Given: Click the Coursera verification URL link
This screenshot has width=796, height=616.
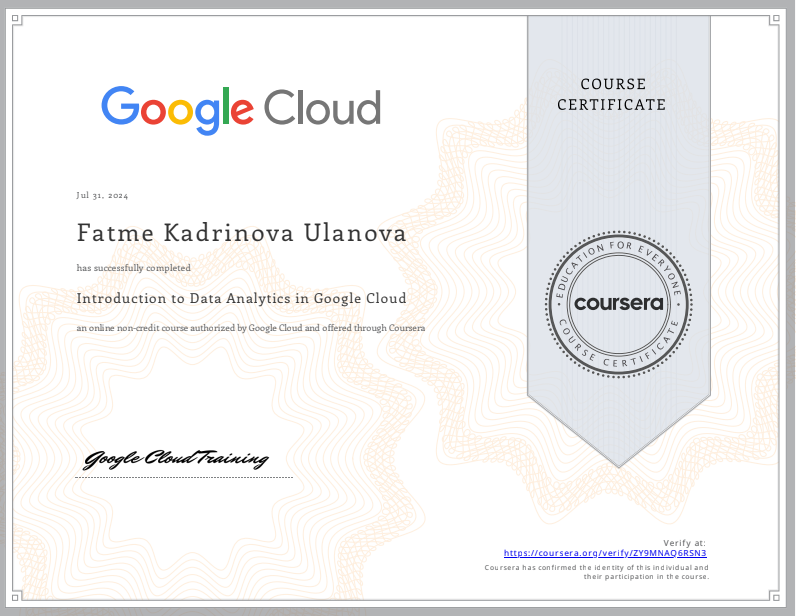Looking at the screenshot, I should (611, 552).
